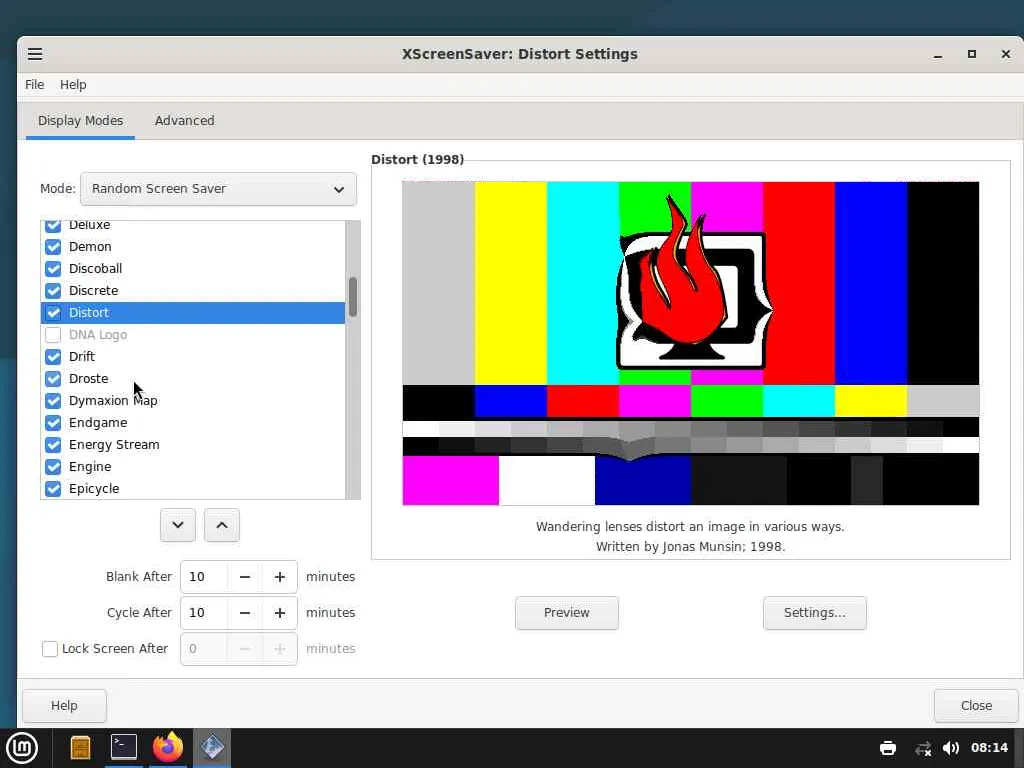Open the file manager from the taskbar
1024x768 pixels.
pos(80,748)
